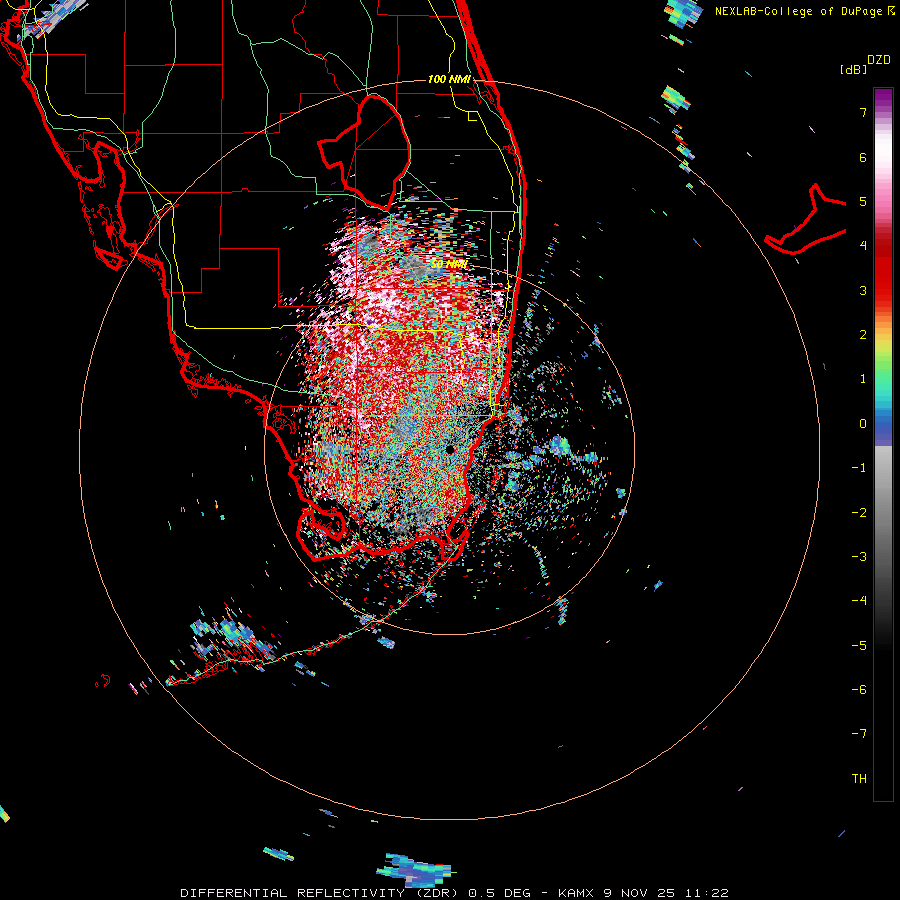Click the 0 label on the color scale

coord(863,424)
